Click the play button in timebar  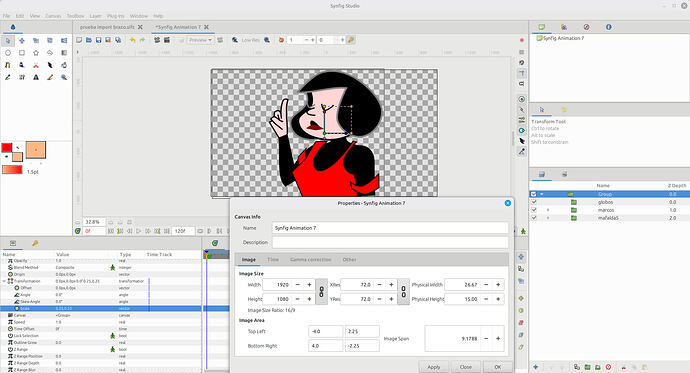tap(139, 231)
